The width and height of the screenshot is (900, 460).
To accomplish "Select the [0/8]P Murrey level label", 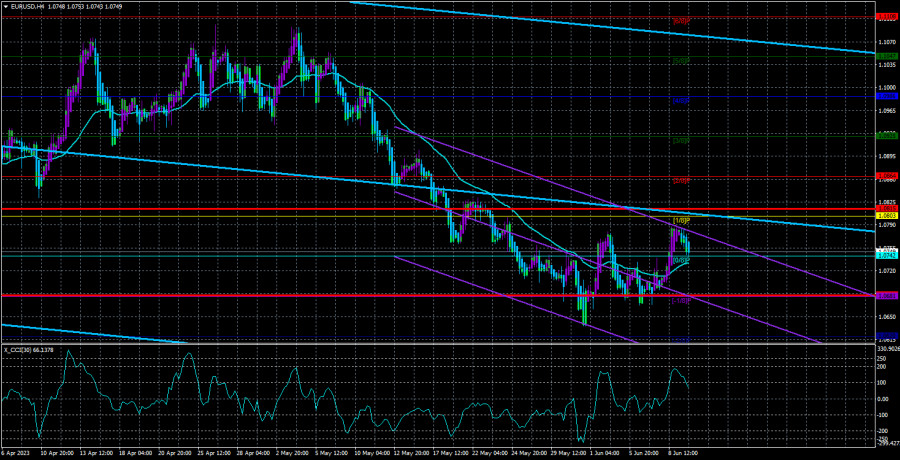I will pos(681,260).
